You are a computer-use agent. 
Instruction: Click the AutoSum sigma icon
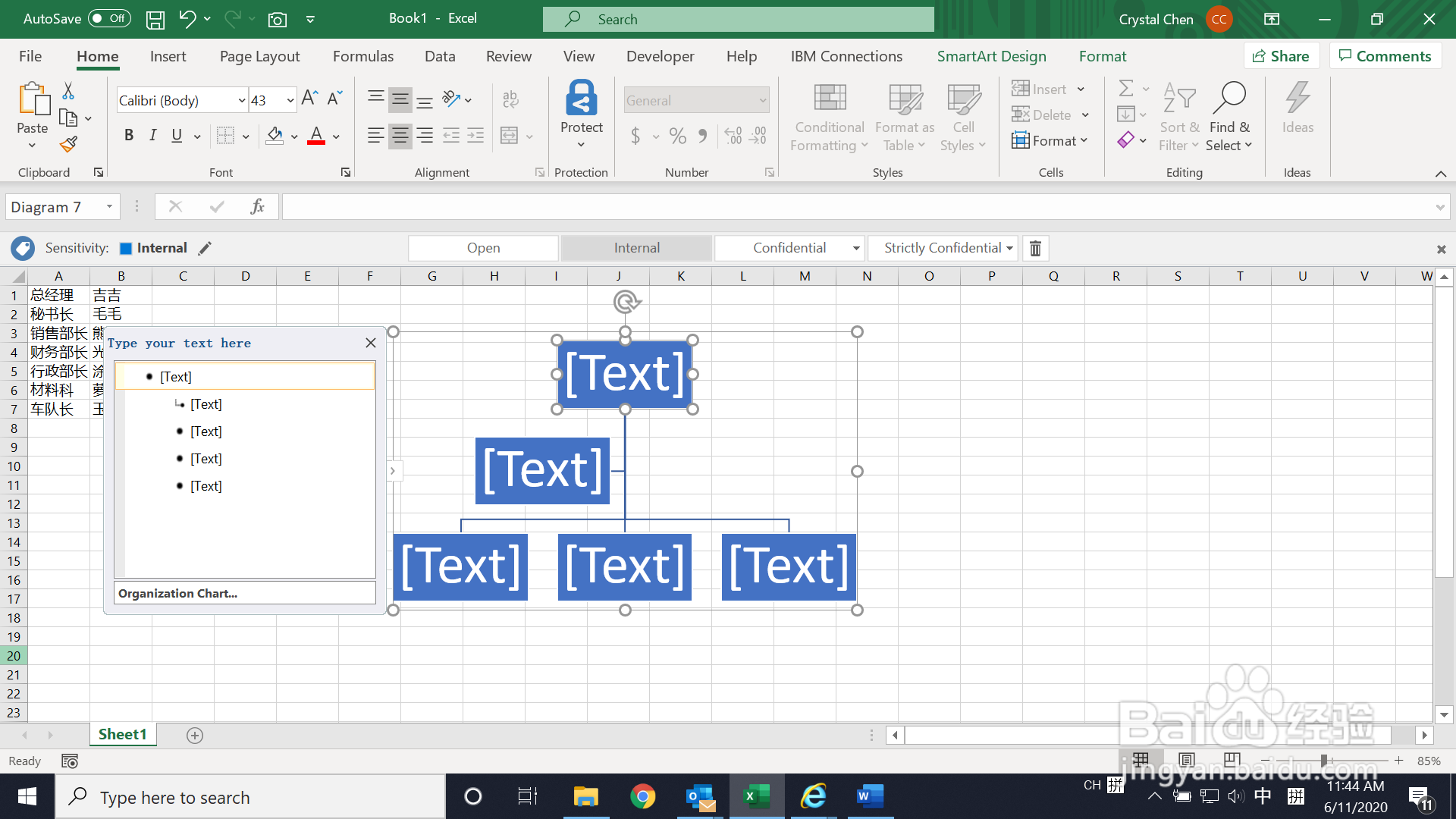(x=1126, y=89)
